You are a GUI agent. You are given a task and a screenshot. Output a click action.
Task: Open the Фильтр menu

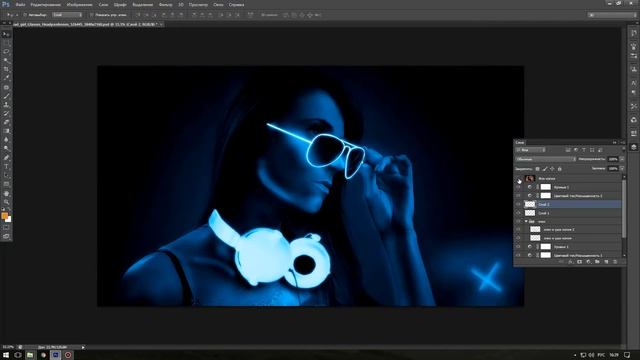click(165, 4)
